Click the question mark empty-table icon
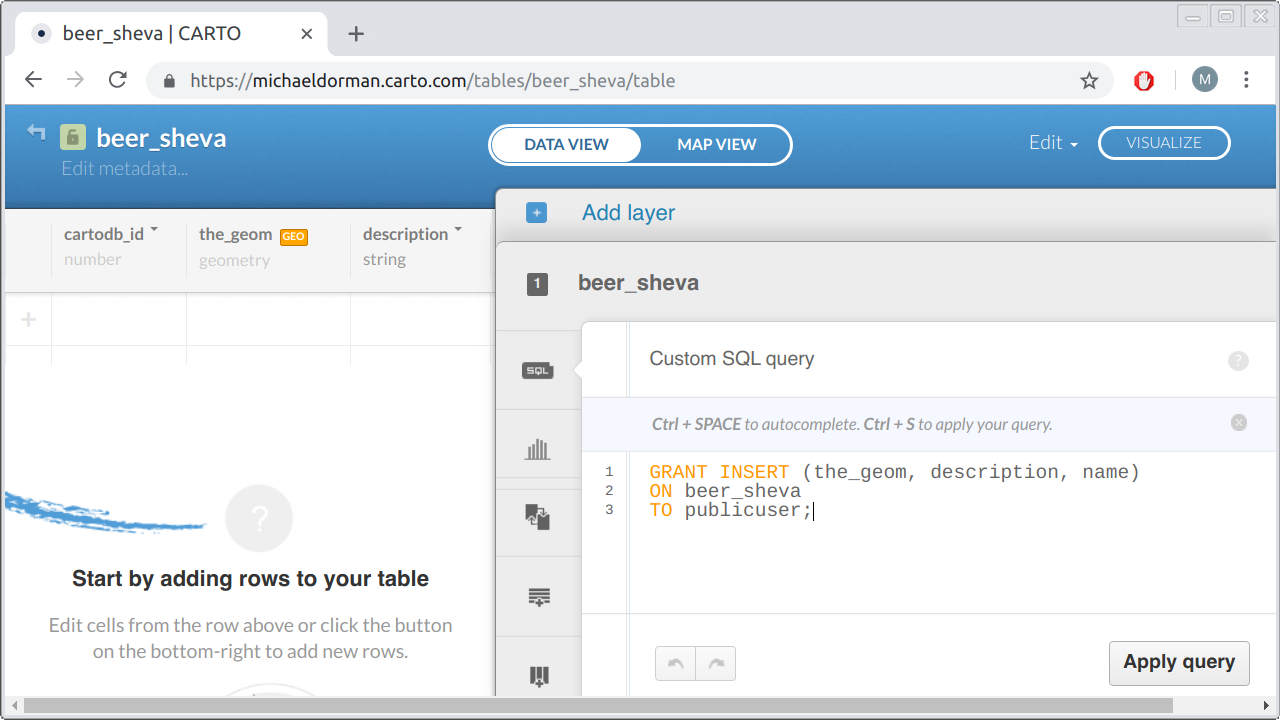Screen dimensions: 1280x720 [x=259, y=519]
